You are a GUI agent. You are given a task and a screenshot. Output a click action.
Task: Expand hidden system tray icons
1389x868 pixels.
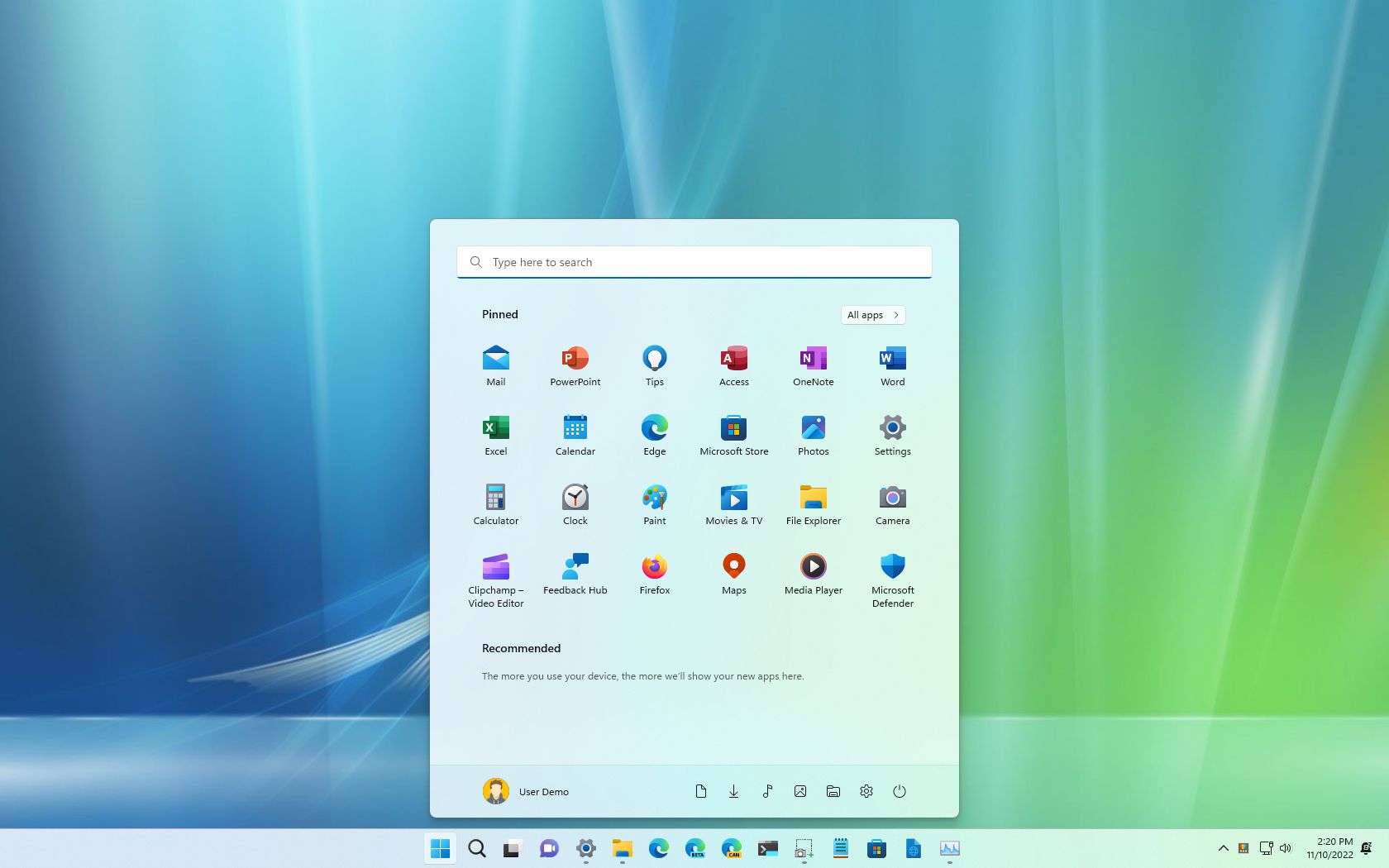click(x=1223, y=848)
